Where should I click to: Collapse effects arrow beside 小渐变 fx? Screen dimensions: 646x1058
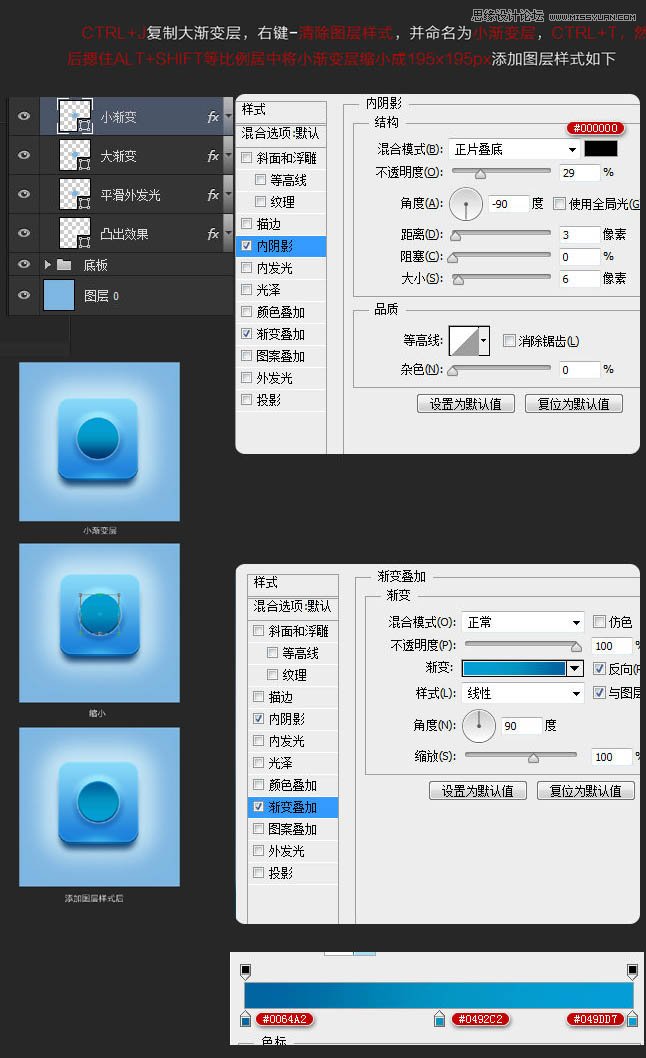pos(228,117)
